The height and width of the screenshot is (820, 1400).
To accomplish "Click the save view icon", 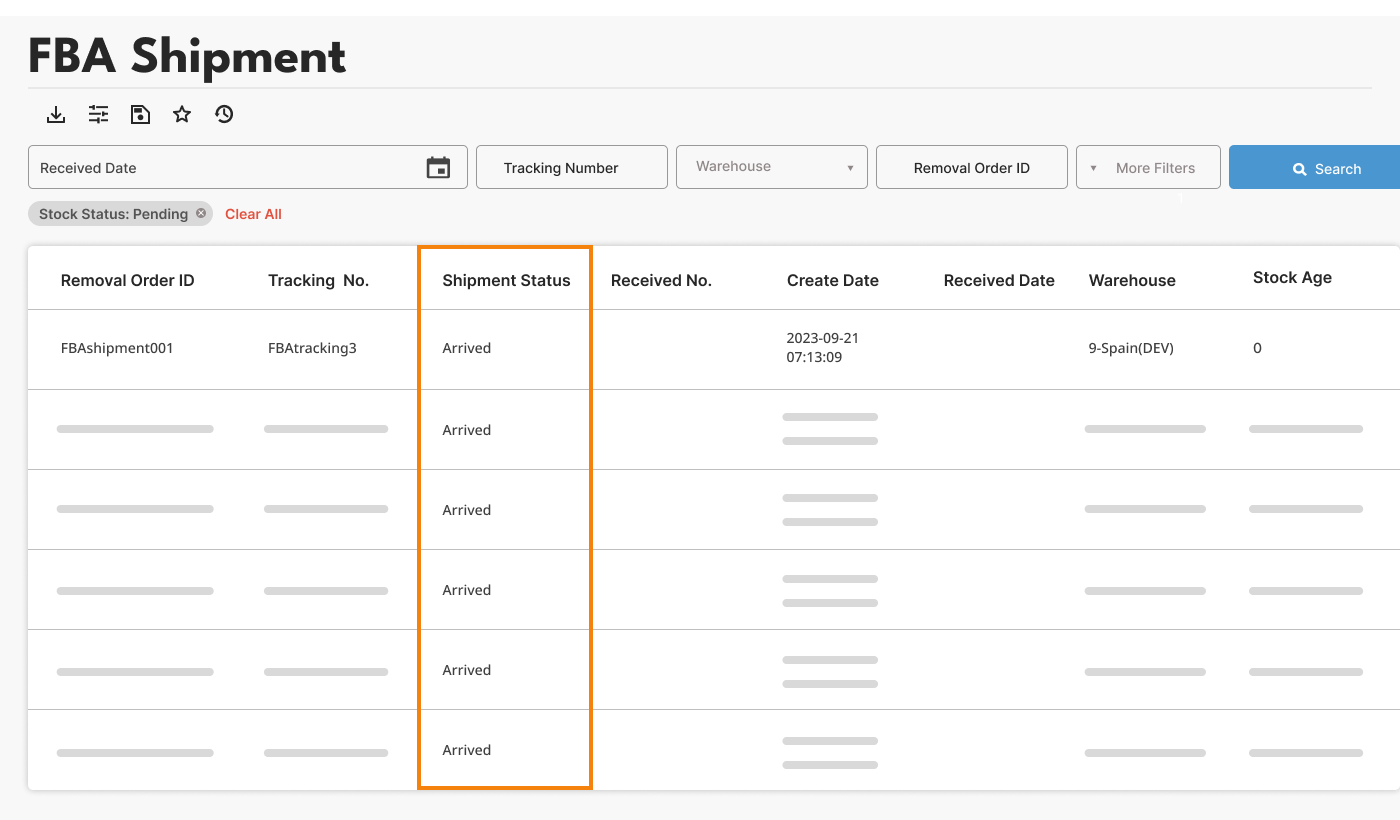I will [x=140, y=115].
